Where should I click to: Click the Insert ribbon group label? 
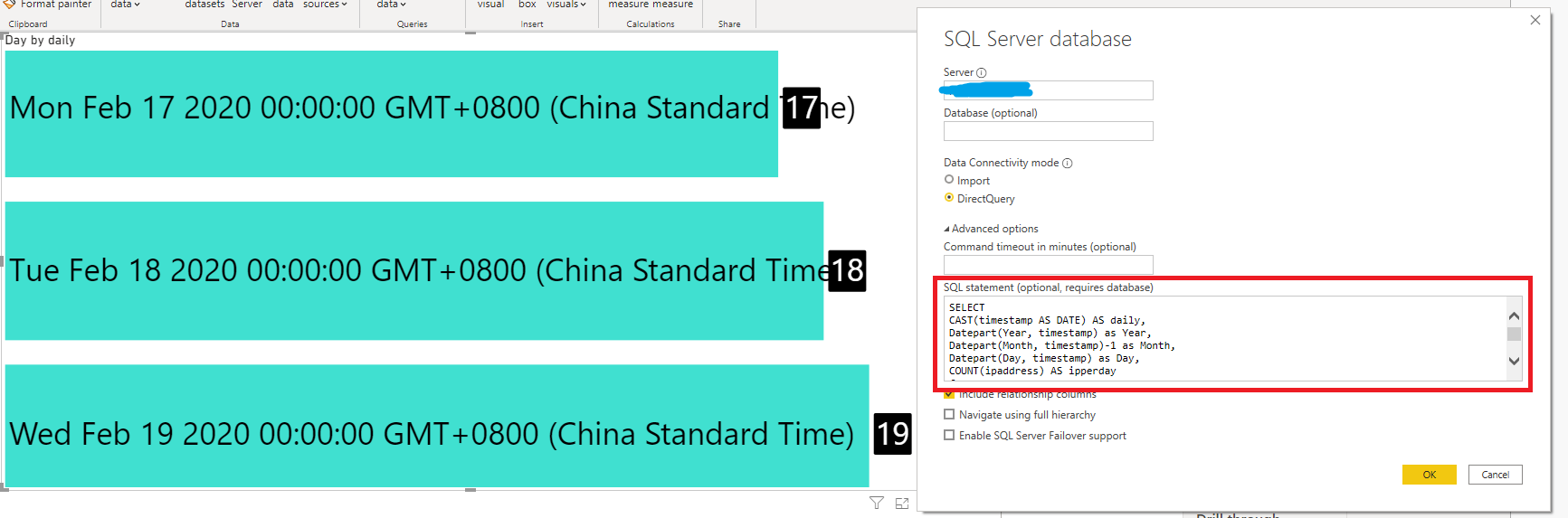[x=532, y=24]
